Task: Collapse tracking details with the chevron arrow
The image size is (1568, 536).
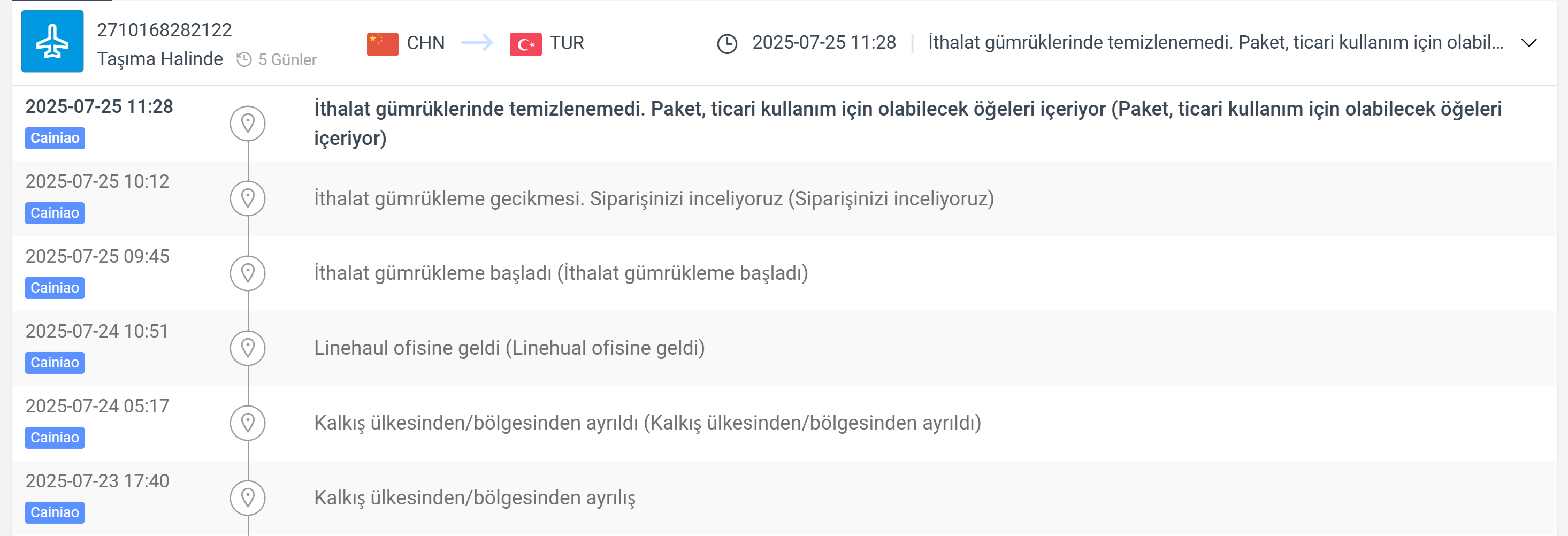Action: 1528,43
